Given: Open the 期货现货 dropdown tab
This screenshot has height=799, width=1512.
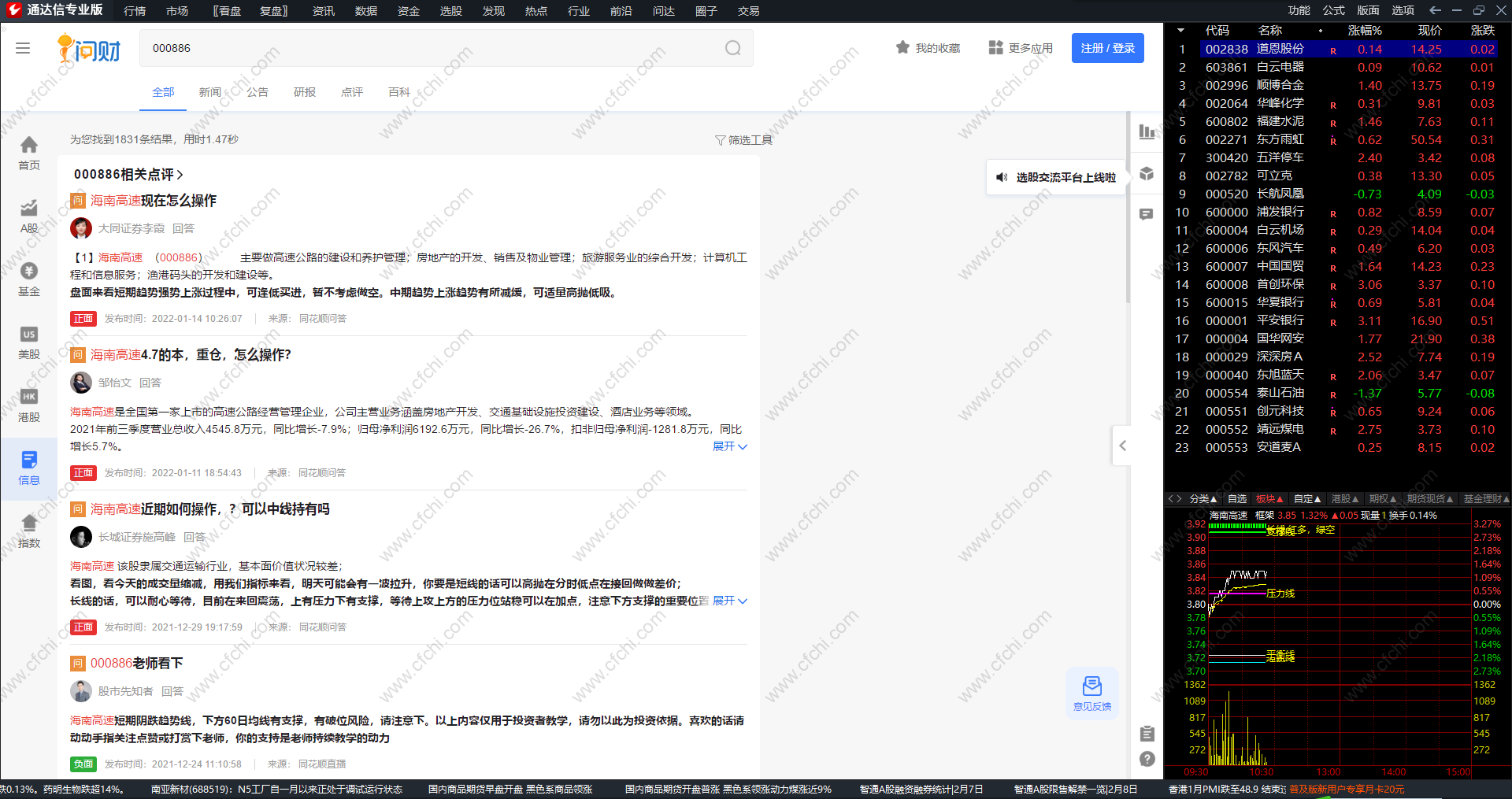Looking at the screenshot, I should [1430, 499].
